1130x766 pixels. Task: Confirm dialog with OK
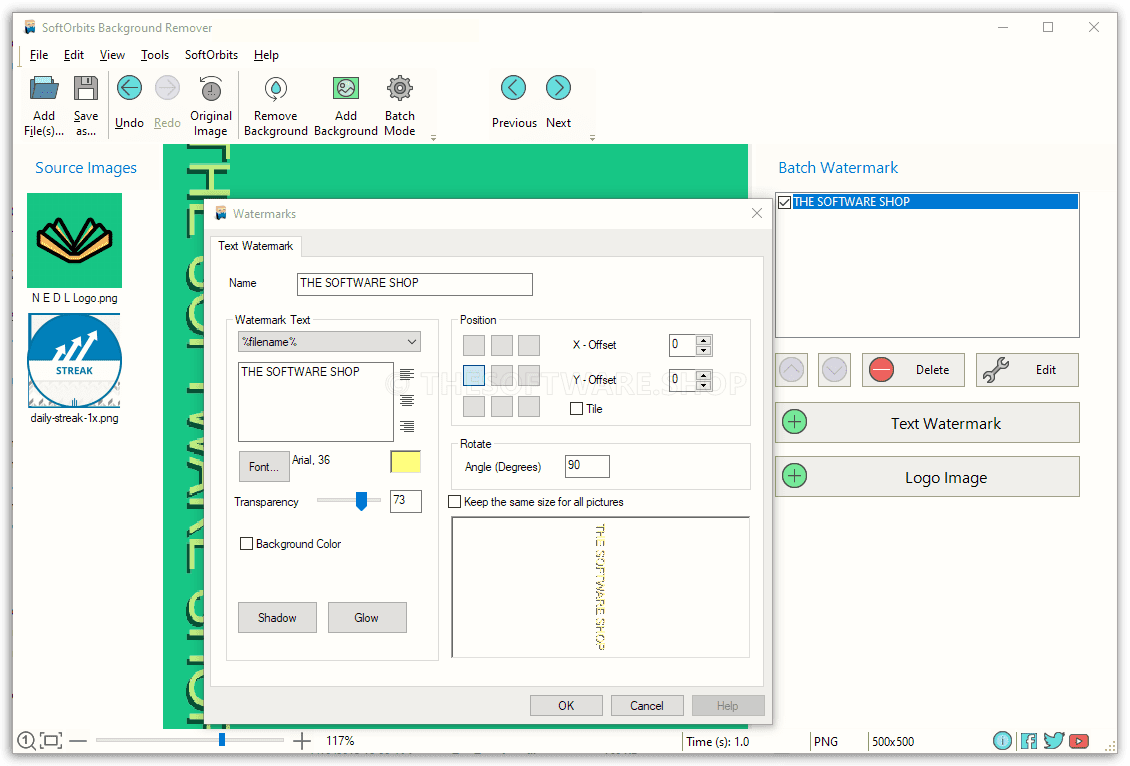coord(566,705)
